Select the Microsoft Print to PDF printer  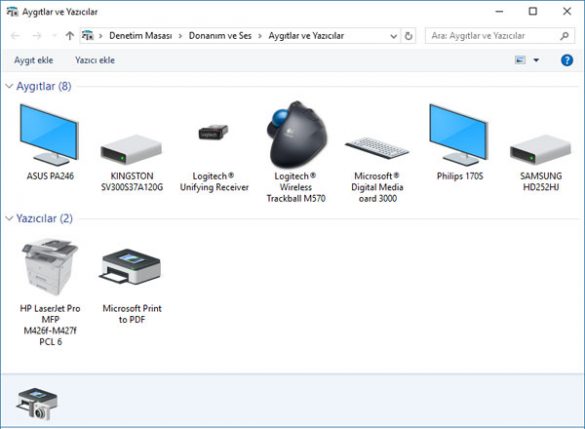point(131,267)
